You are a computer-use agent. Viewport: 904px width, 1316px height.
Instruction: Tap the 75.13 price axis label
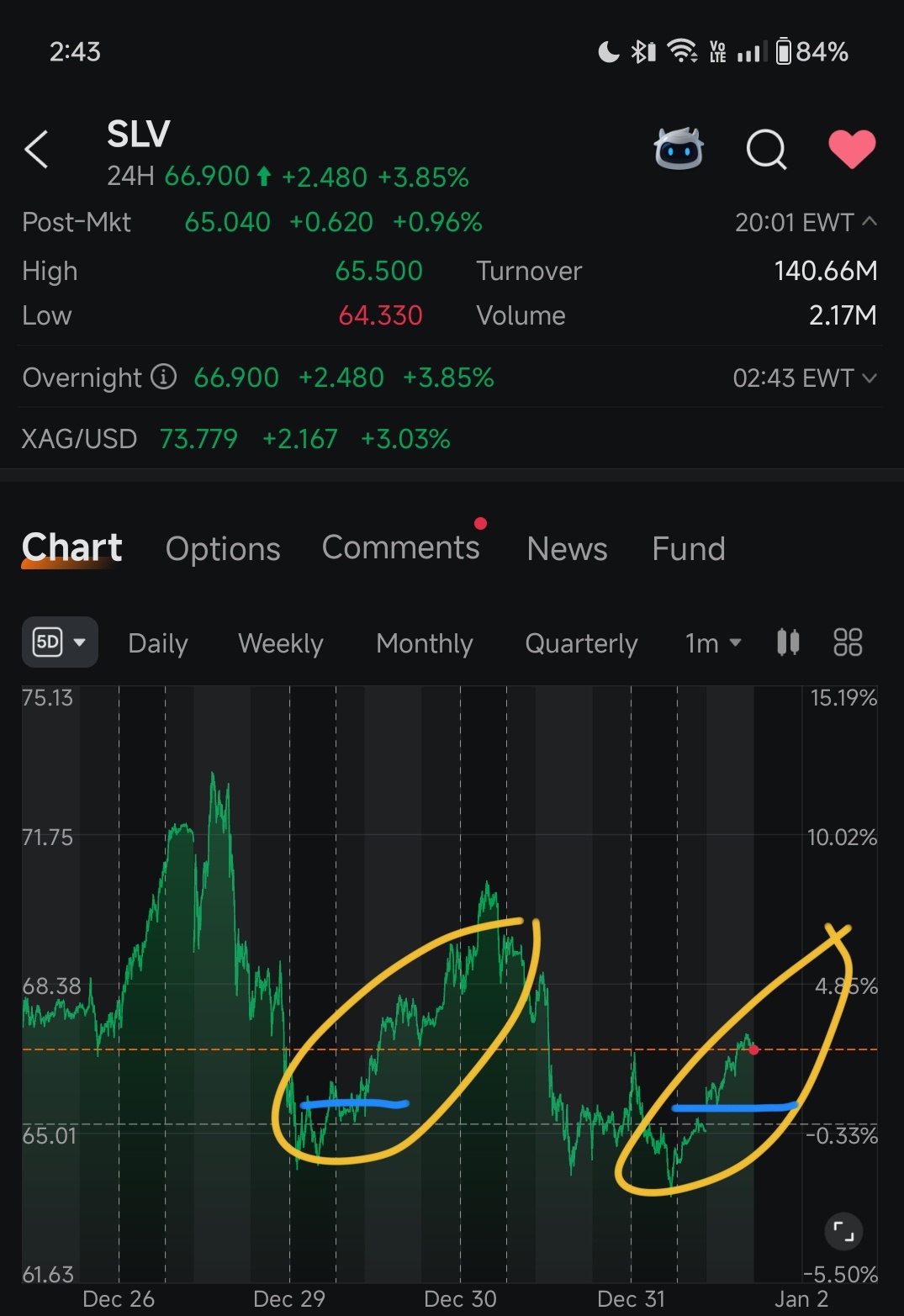point(48,698)
